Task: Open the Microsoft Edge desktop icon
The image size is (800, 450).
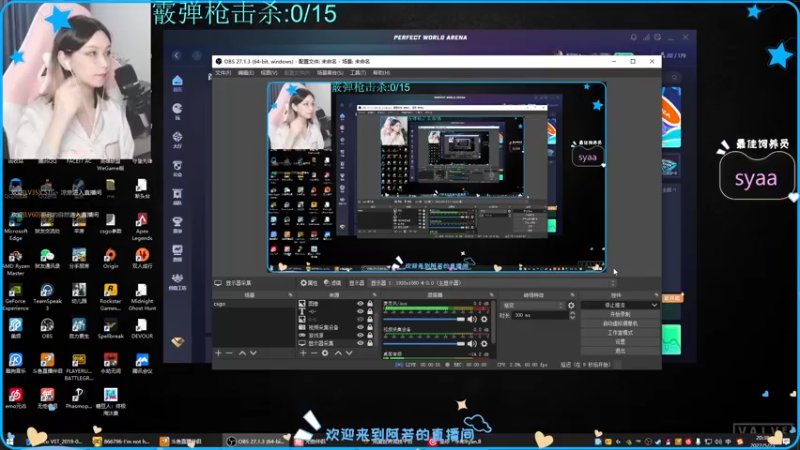Action: [x=15, y=225]
